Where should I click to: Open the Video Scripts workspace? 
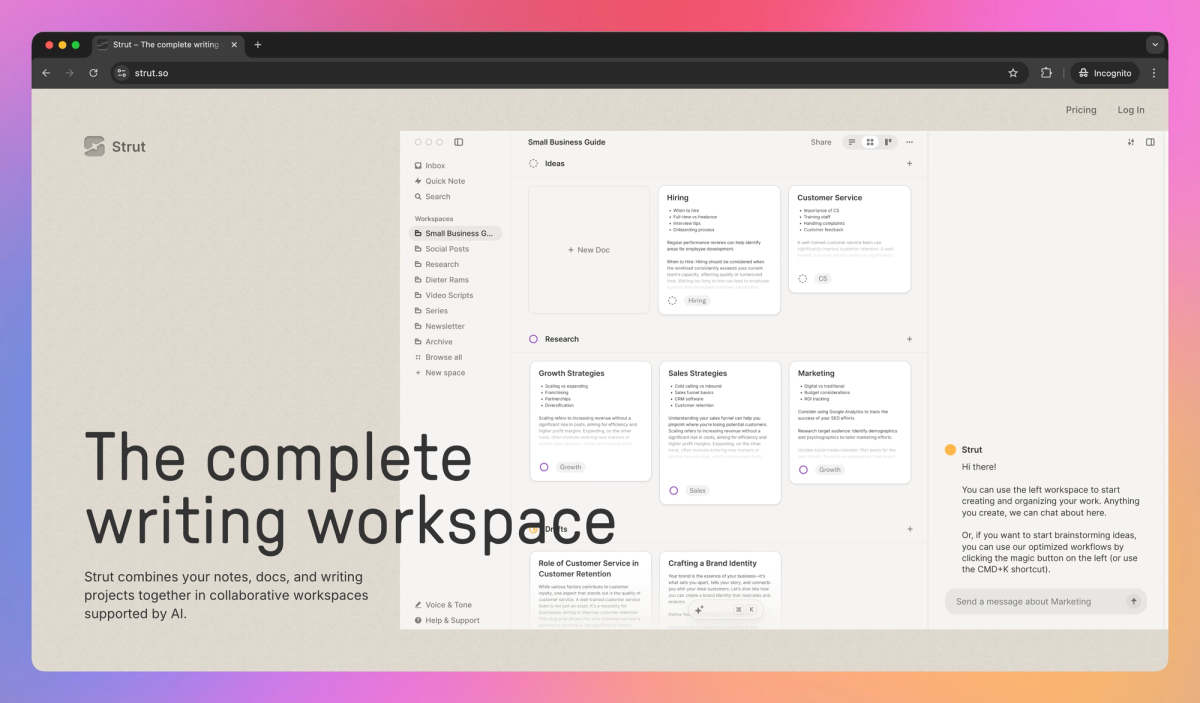tap(443, 295)
